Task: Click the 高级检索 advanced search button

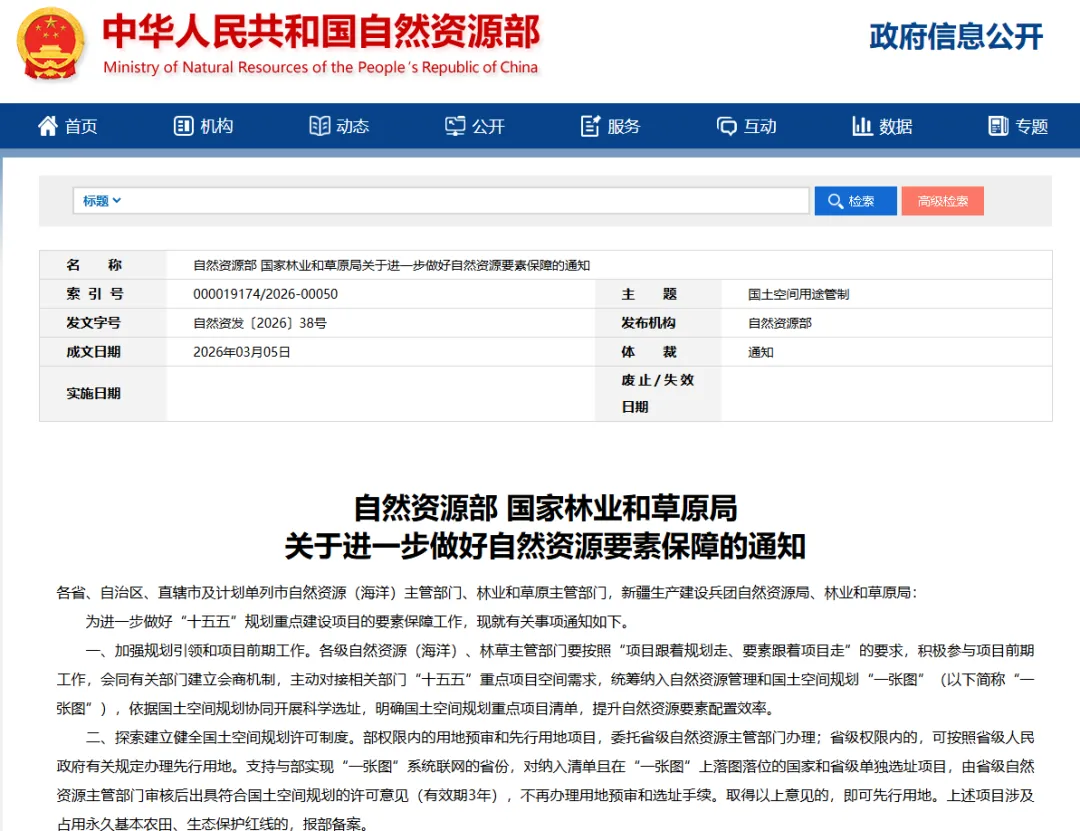Action: [942, 201]
